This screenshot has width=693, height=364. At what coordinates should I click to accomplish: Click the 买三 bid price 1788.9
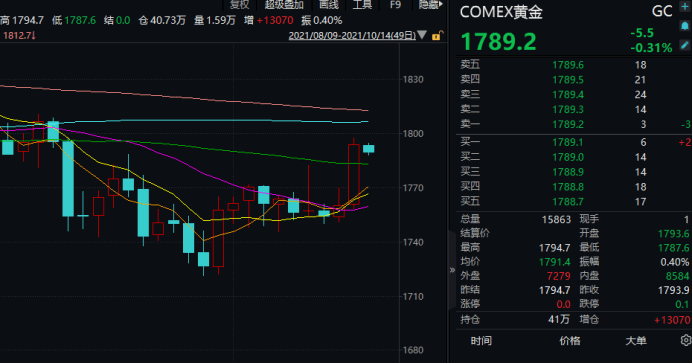click(567, 172)
